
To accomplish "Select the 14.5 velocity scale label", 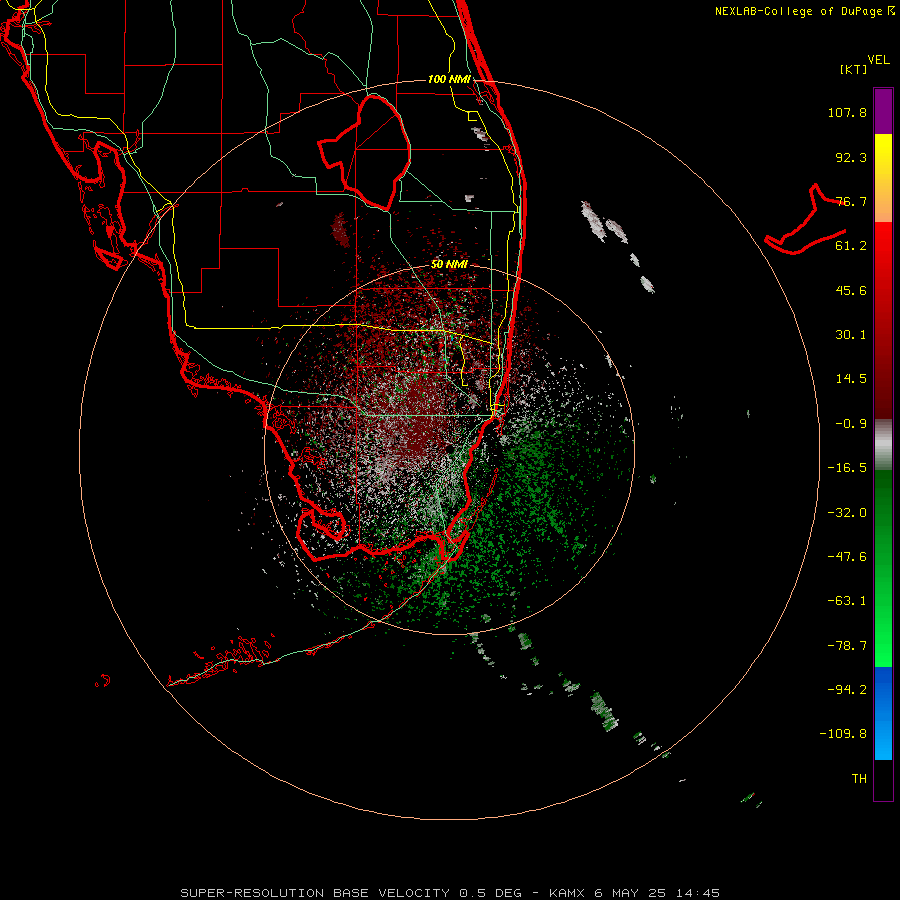I will click(851, 379).
